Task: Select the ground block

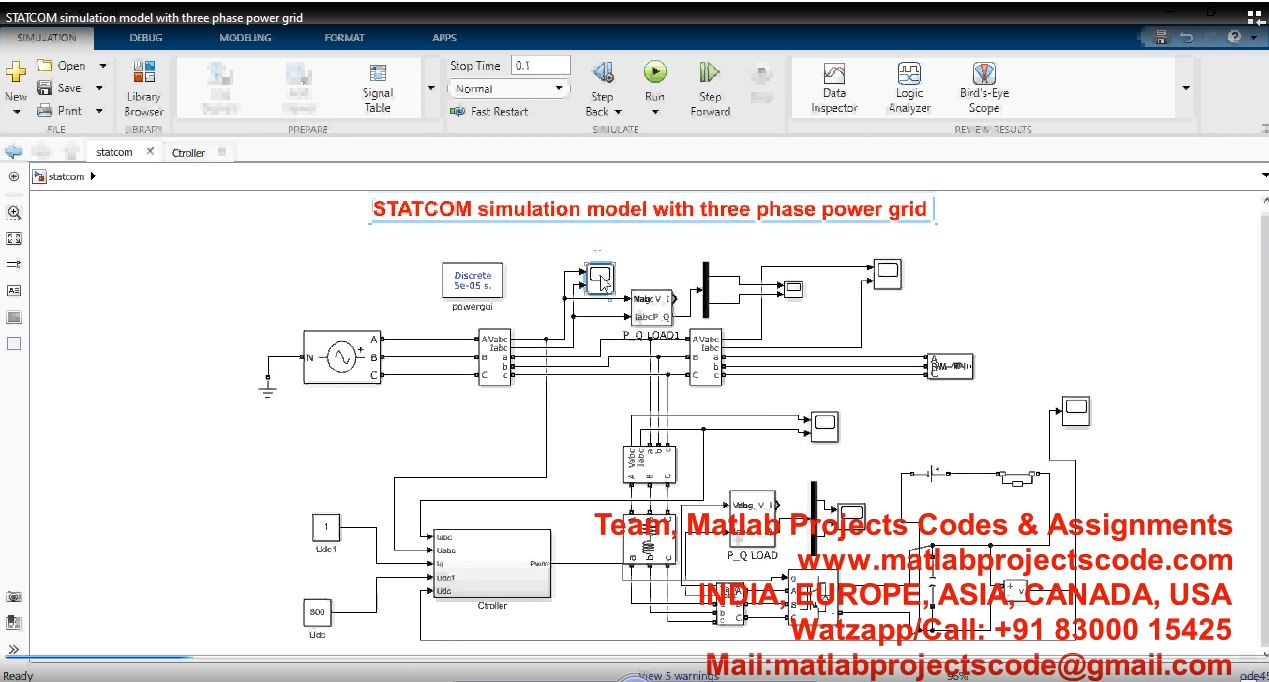Action: pyautogui.click(x=267, y=386)
